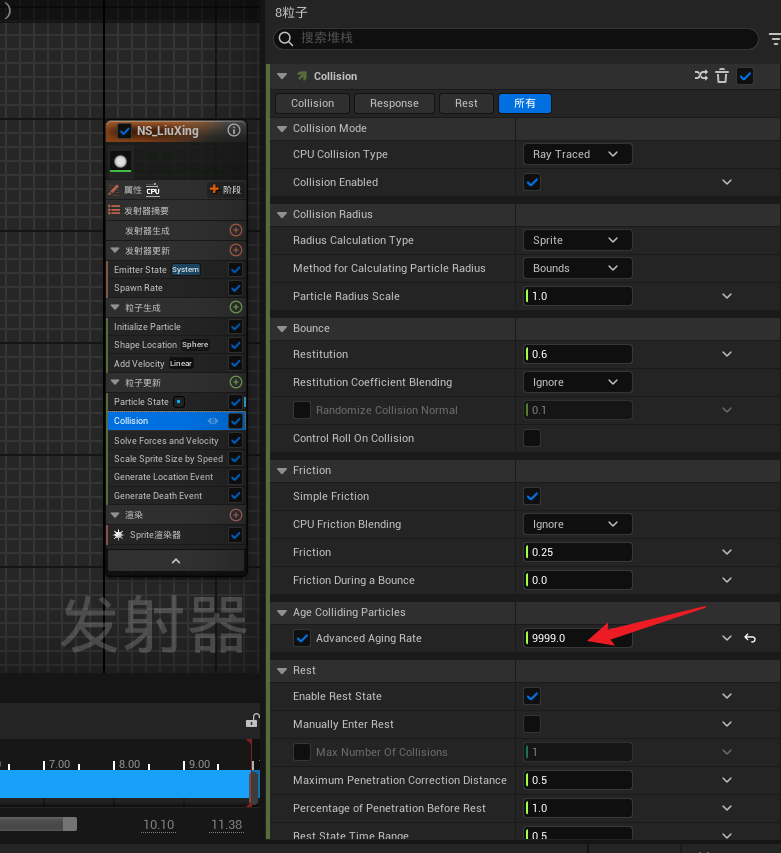Click the Collision module green script icon

point(302,76)
